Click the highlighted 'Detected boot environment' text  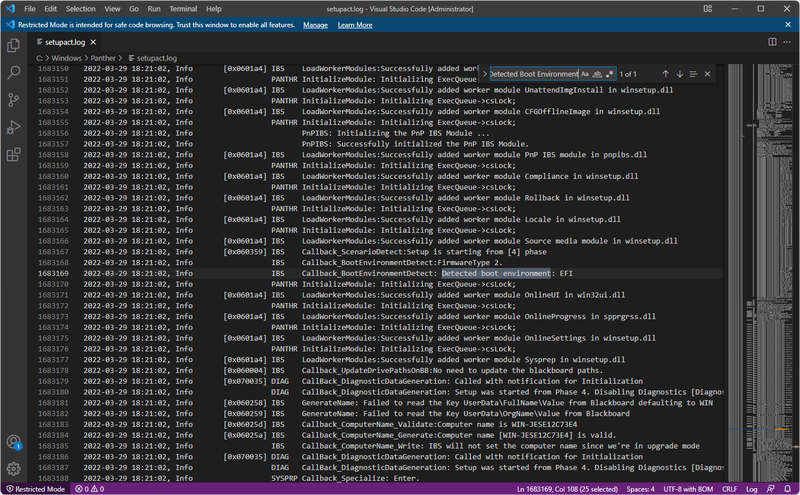[496, 274]
